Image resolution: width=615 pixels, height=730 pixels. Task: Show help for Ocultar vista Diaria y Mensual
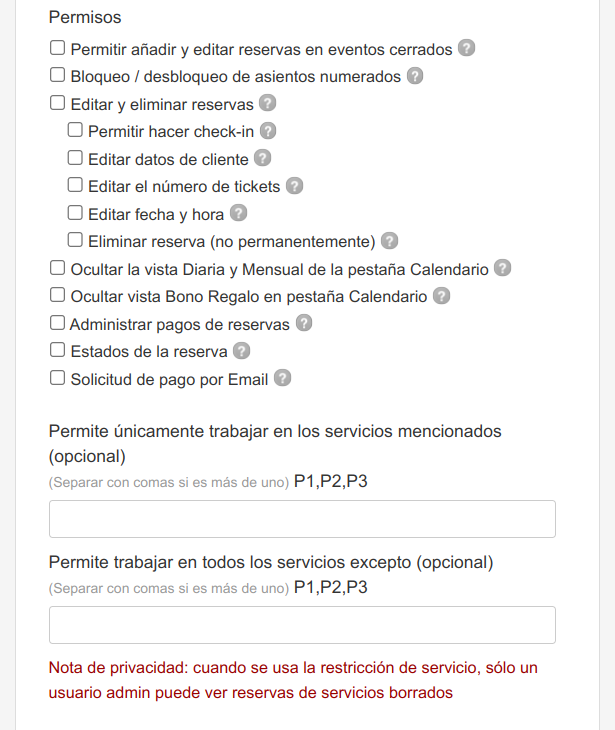click(502, 268)
